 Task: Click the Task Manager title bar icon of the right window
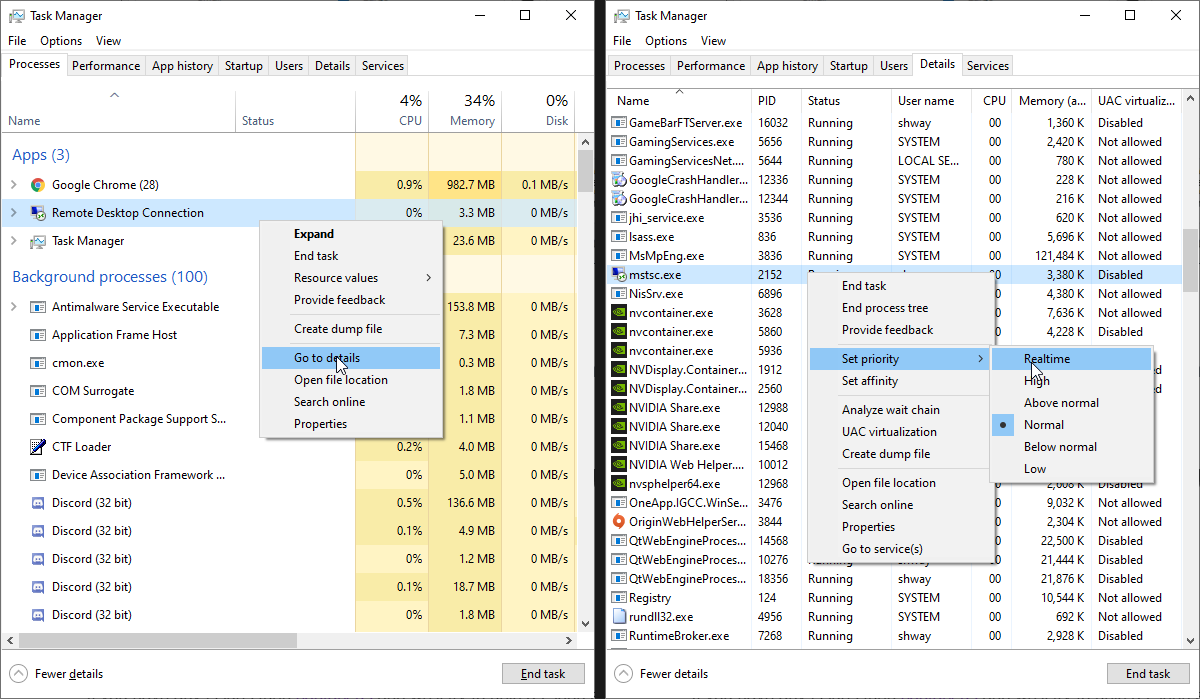coord(622,16)
